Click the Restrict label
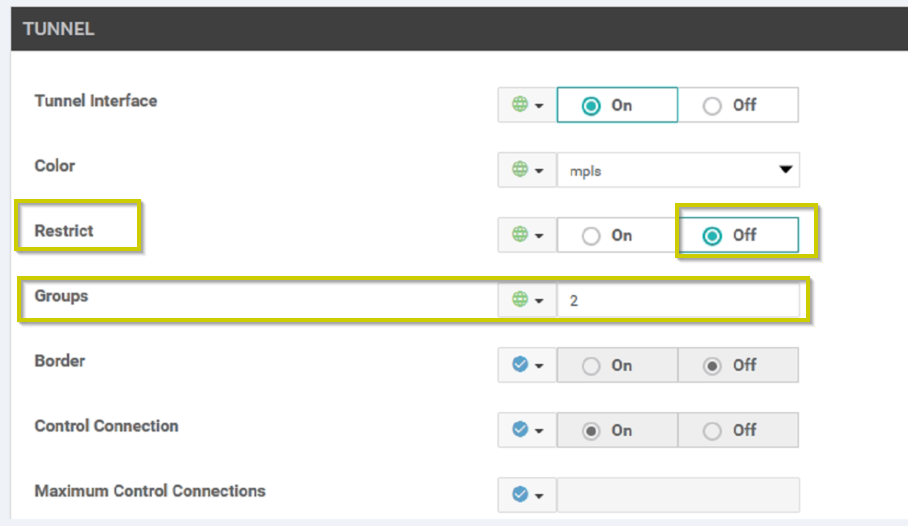 pyautogui.click(x=64, y=231)
